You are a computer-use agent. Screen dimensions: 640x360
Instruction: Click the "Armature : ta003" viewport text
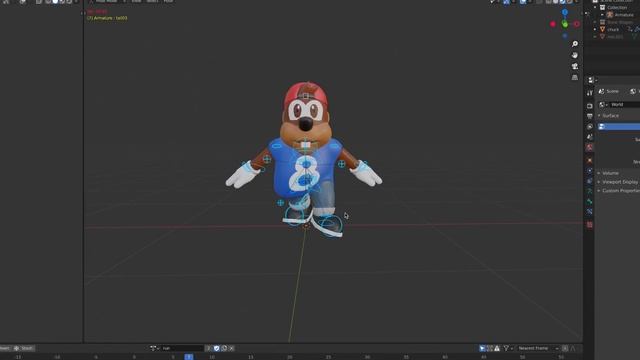click(x=110, y=18)
